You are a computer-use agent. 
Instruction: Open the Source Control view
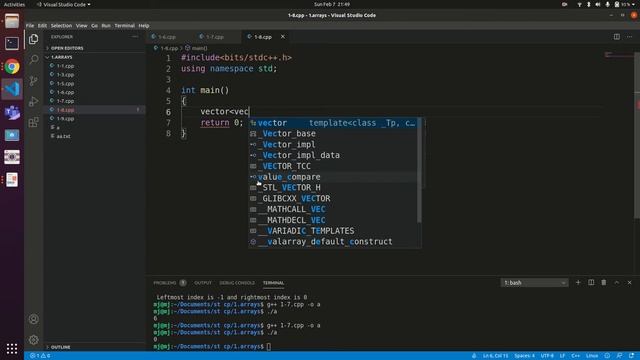(x=33, y=80)
